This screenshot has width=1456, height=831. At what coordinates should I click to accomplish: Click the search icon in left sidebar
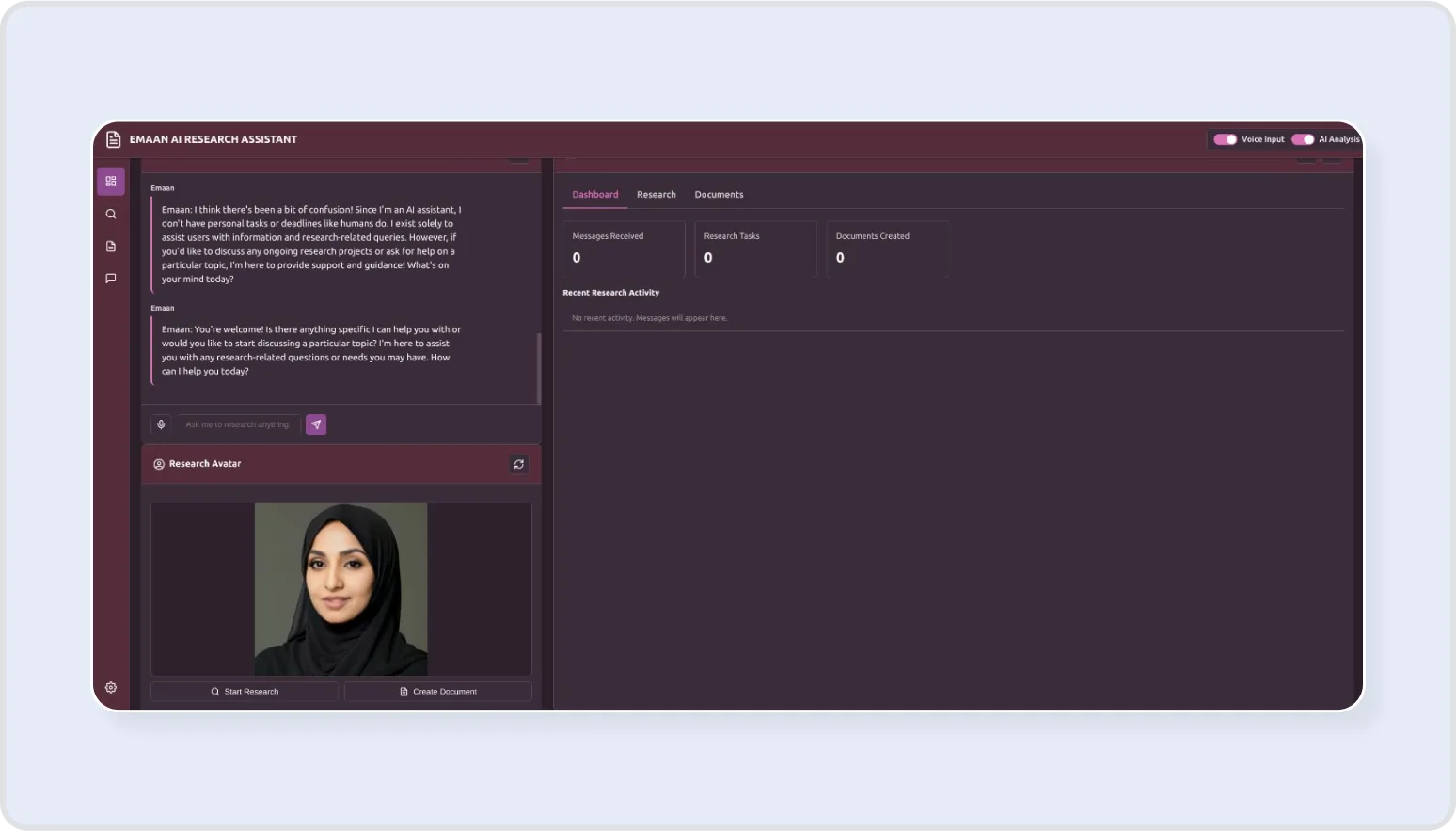click(x=111, y=214)
